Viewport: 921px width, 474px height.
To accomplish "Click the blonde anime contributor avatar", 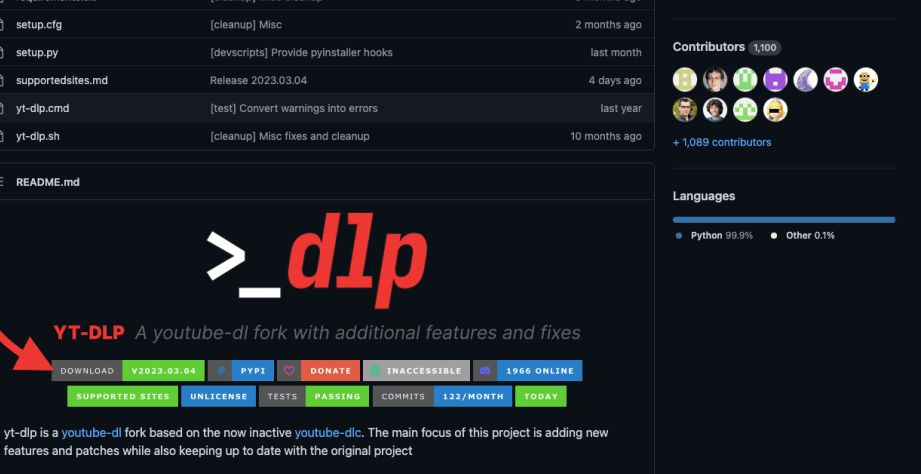I will pyautogui.click(x=775, y=109).
